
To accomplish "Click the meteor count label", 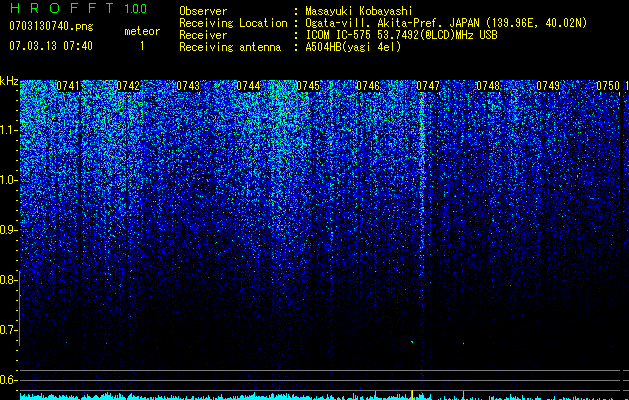I will tap(142, 31).
